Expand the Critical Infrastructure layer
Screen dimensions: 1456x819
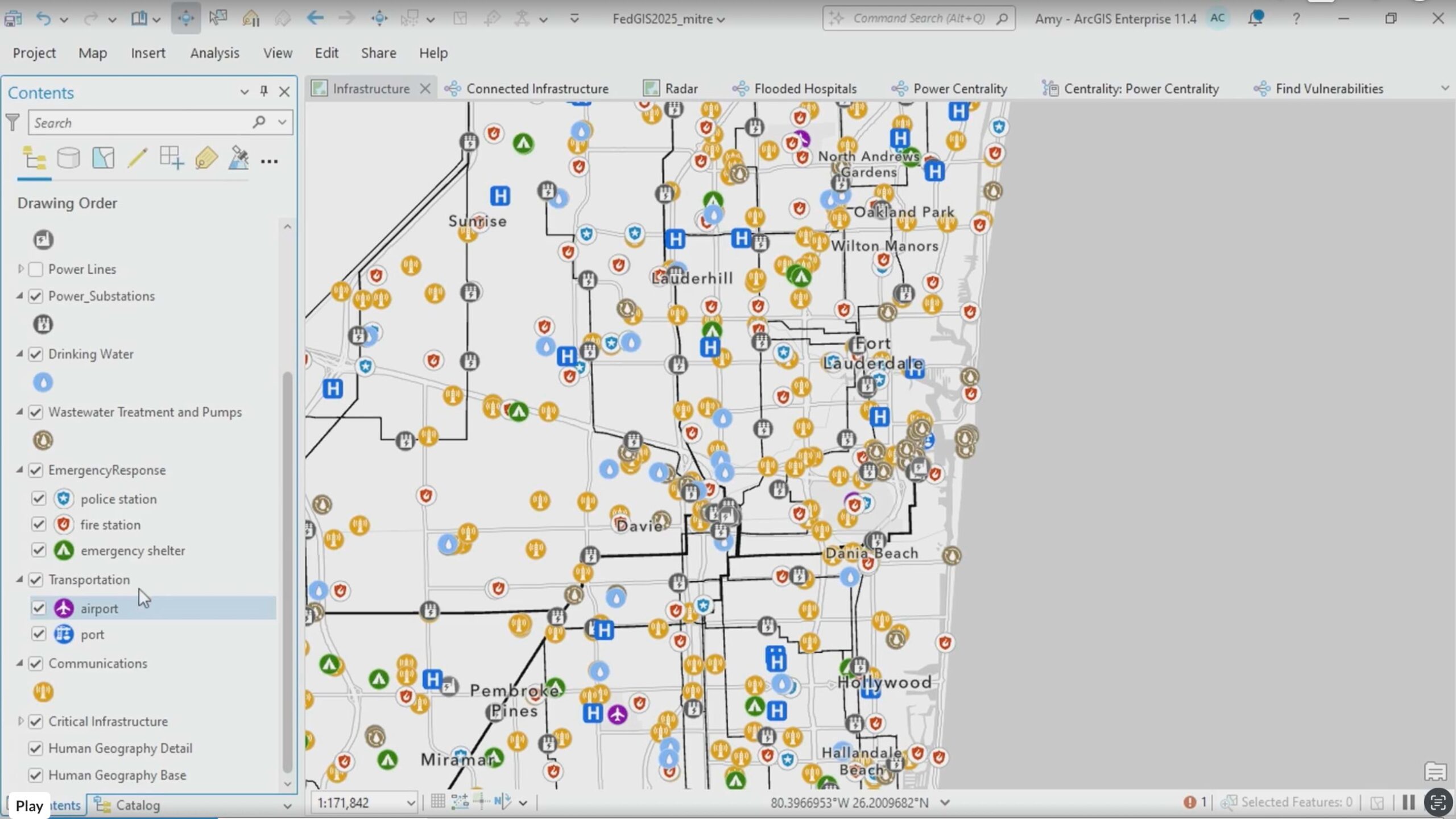tap(19, 721)
